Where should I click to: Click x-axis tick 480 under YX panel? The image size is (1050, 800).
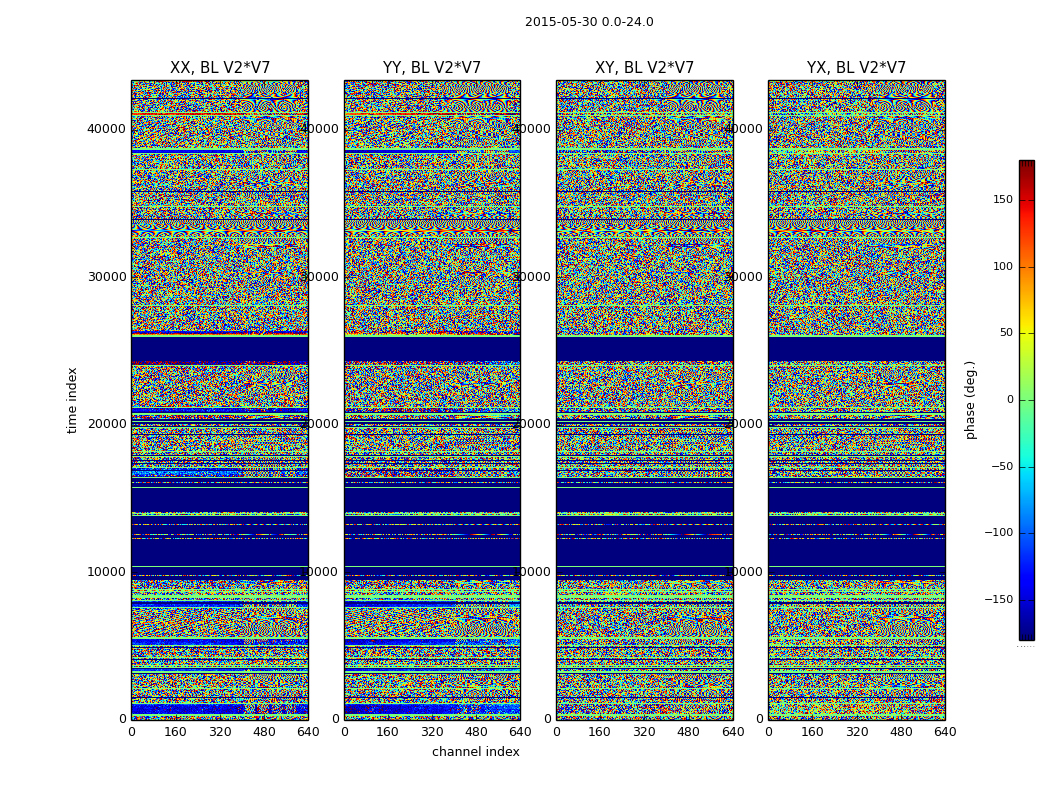tap(901, 732)
